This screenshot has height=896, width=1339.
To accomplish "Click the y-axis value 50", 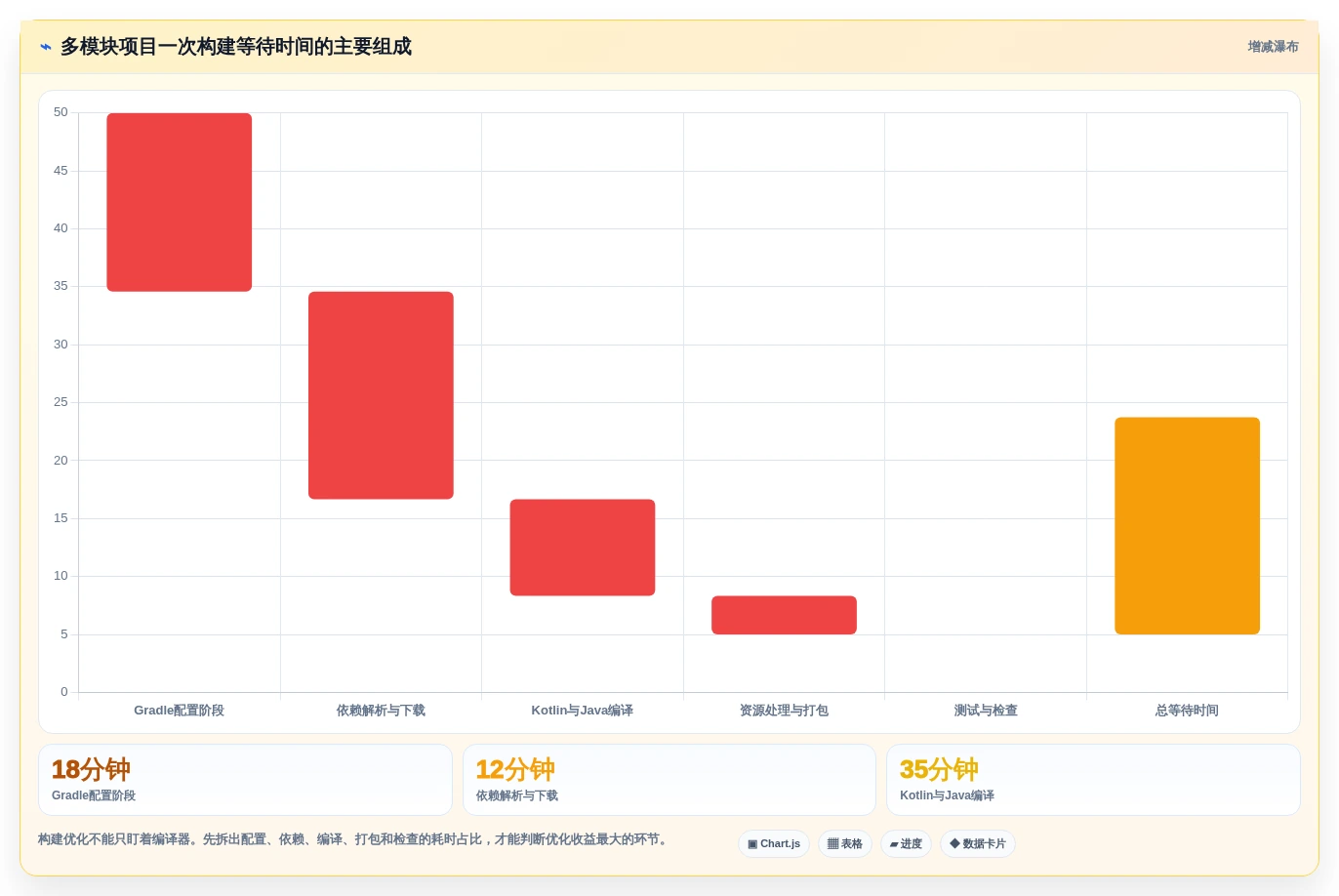I will coord(61,112).
